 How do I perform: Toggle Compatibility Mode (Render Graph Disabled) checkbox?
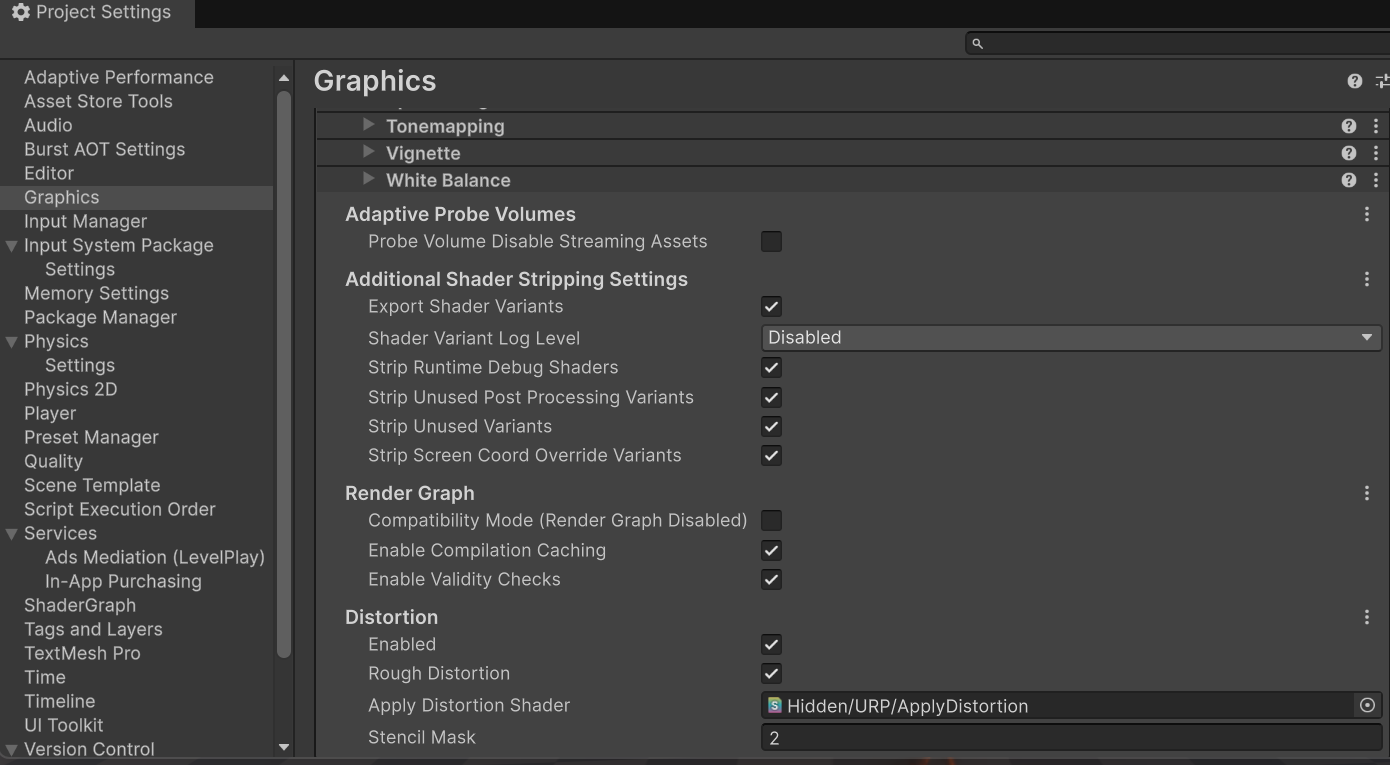[771, 521]
